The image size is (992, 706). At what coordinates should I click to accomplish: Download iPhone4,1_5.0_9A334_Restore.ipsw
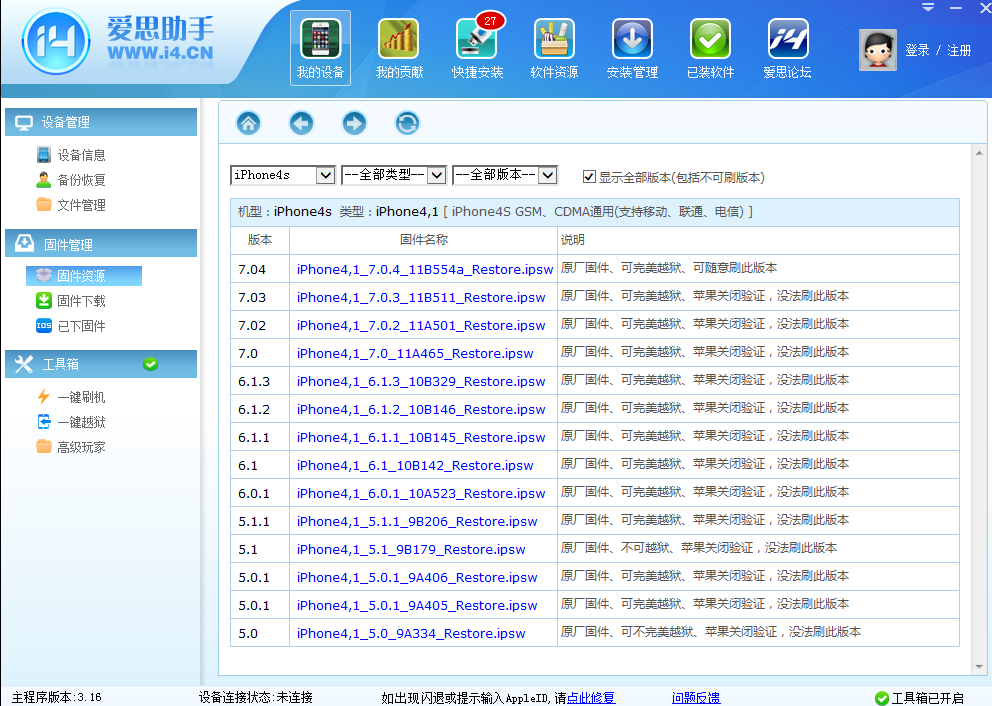coord(411,633)
